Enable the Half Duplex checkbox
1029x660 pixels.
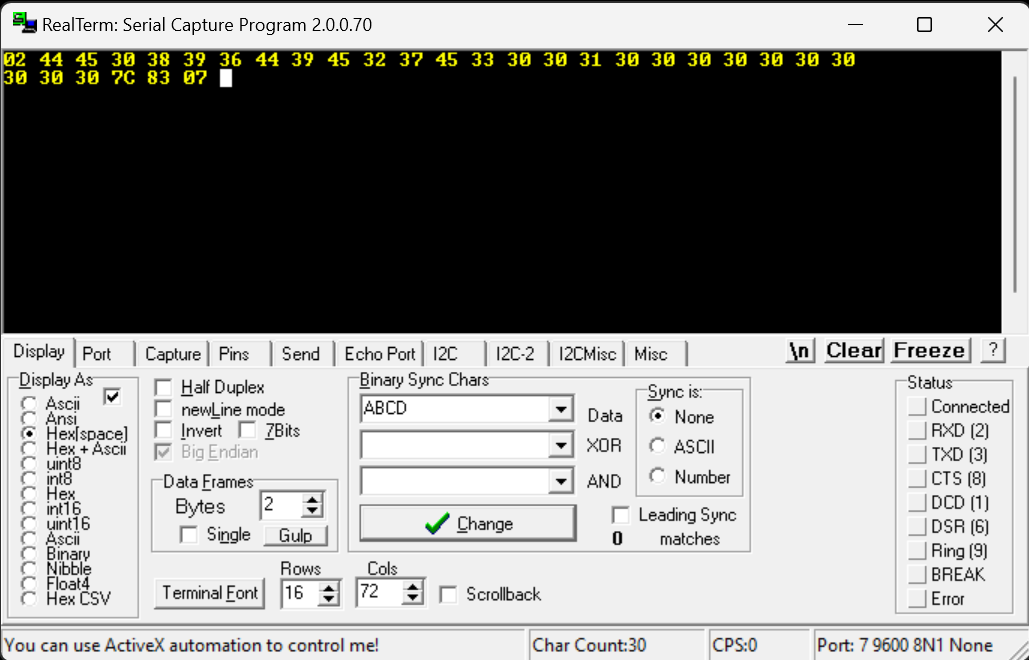[163, 387]
